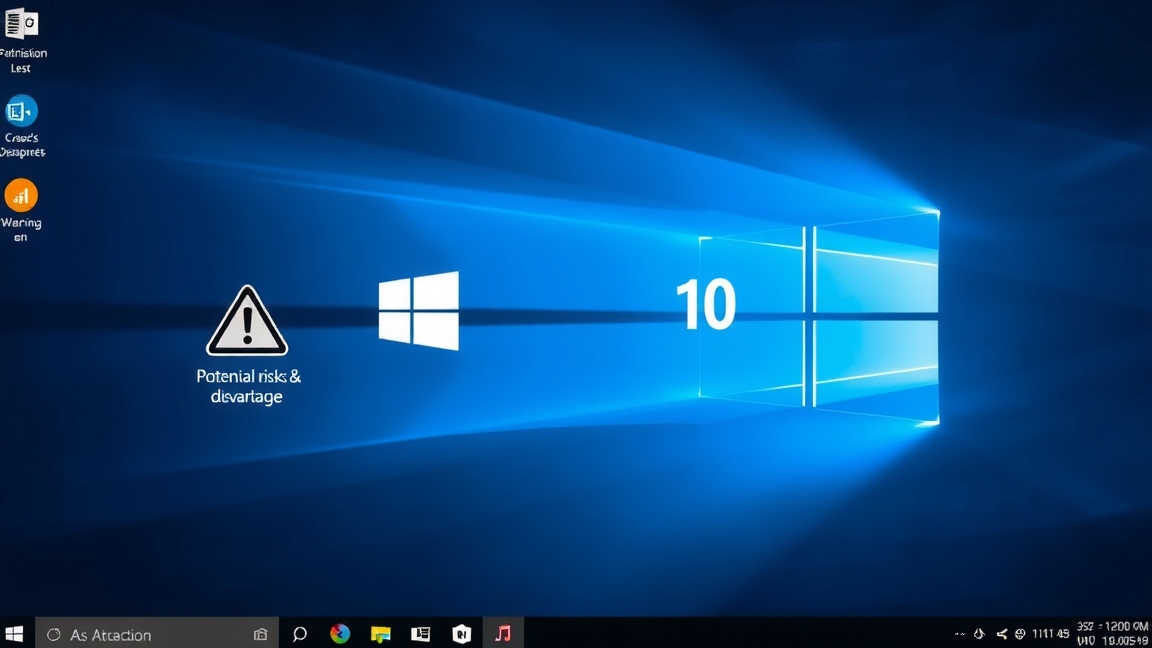The image size is (1152, 648).
Task: Select the search magnifier on the taskbar
Action: [x=299, y=633]
